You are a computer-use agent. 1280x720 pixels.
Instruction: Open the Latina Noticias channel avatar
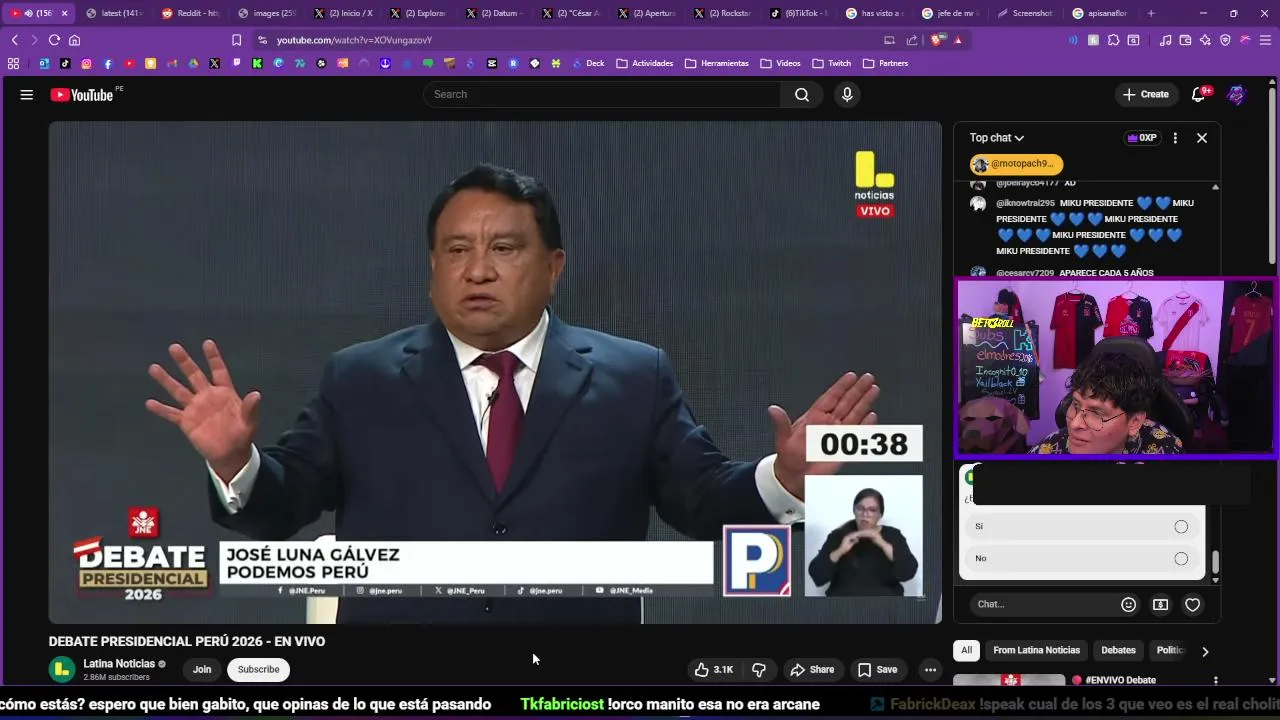(62, 669)
